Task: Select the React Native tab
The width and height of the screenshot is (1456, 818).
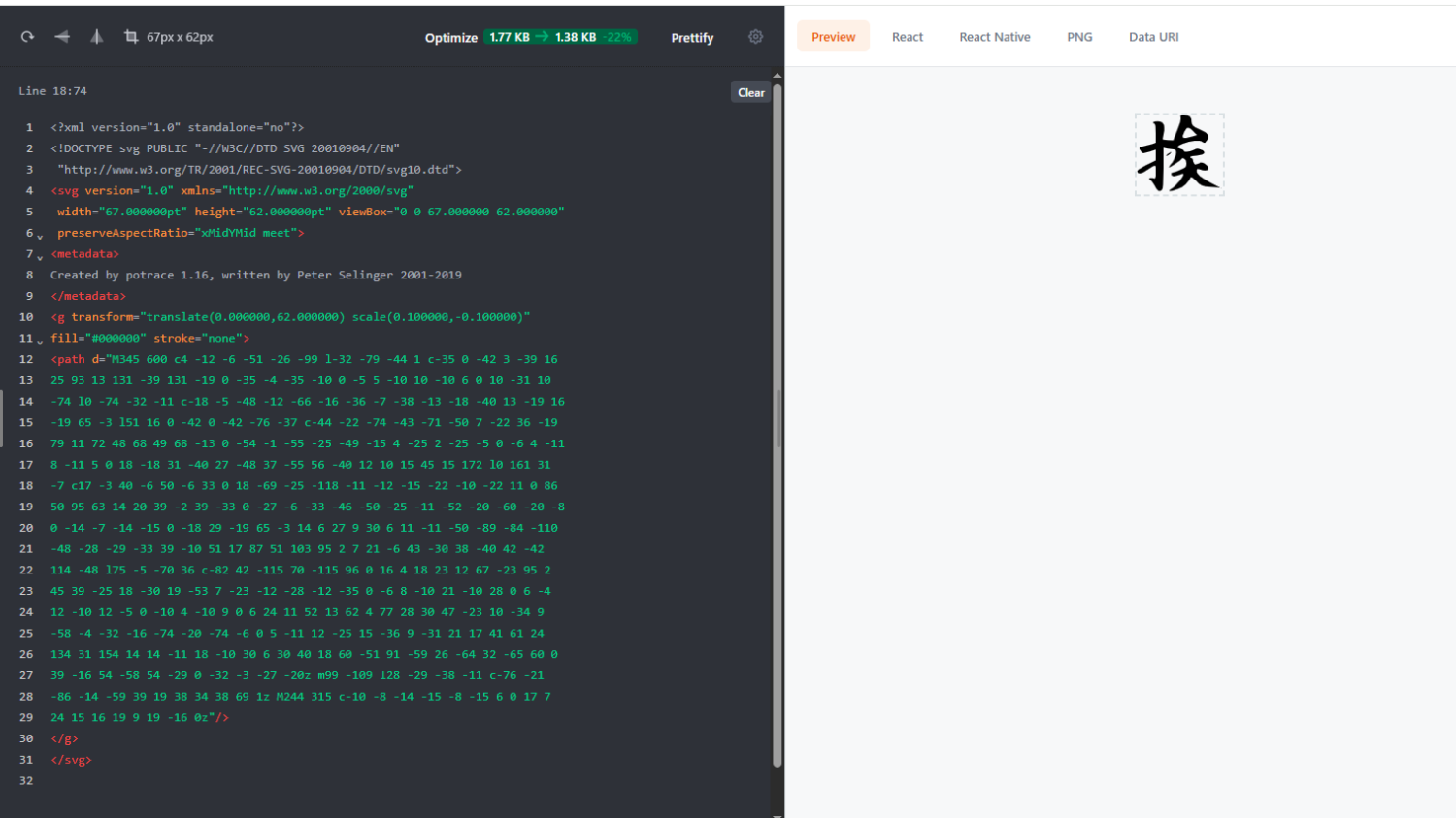Action: click(x=994, y=37)
